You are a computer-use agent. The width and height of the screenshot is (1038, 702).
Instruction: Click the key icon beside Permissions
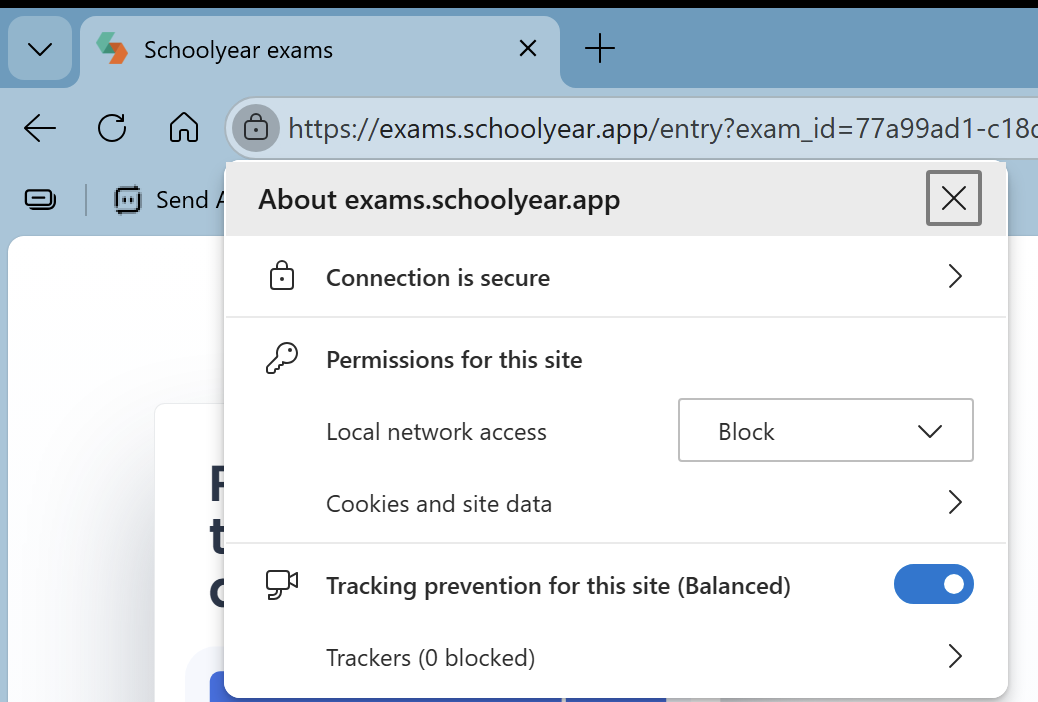(282, 359)
